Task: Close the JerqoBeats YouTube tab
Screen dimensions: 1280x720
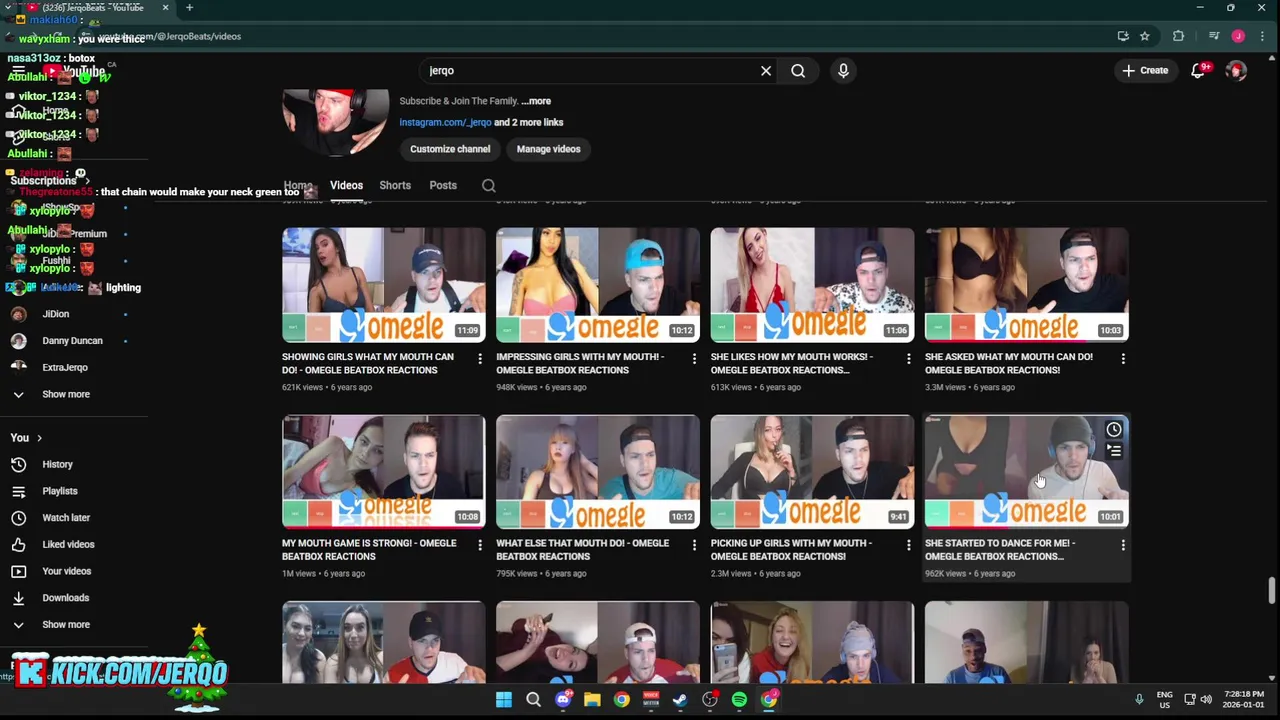Action: click(x=165, y=8)
